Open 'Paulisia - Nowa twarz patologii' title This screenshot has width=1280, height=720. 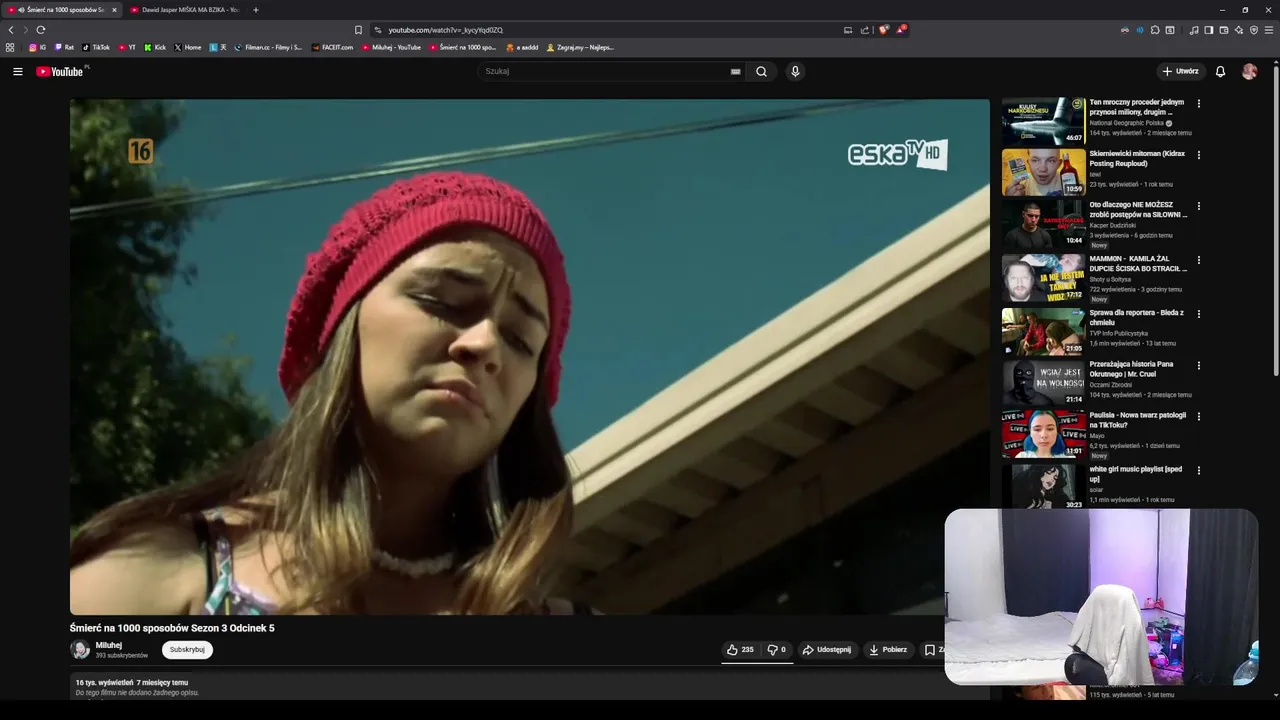point(1138,420)
